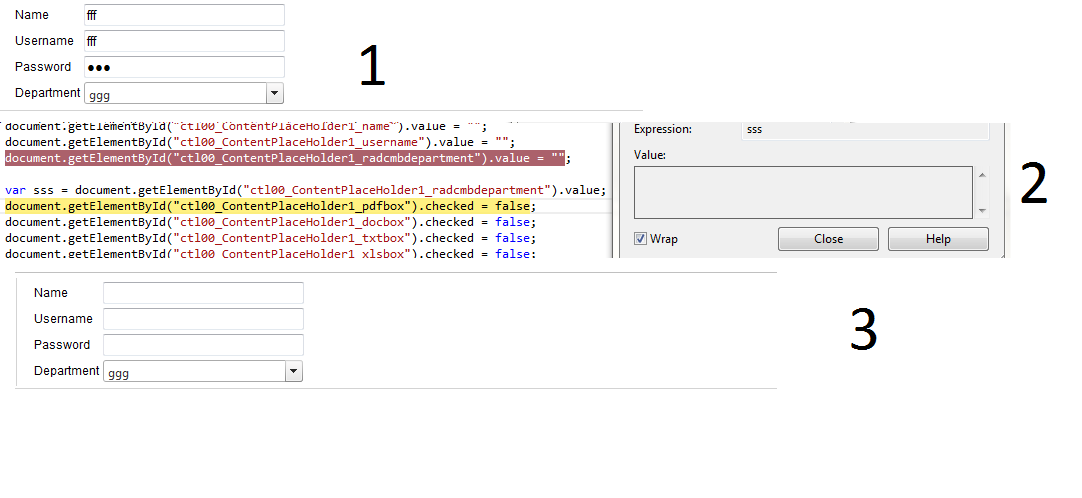This screenshot has height=498, width=1082.
Task: Click the yellow highlighted pdfbox checked line
Action: (x=270, y=206)
